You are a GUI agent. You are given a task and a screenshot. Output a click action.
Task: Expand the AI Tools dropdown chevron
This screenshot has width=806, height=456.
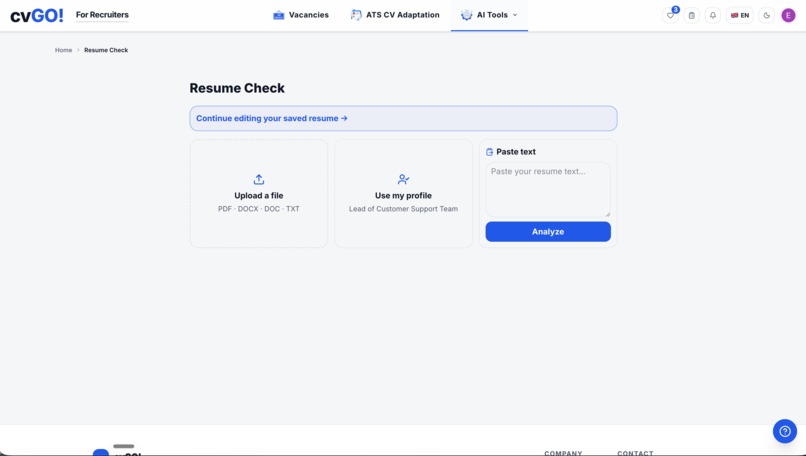[515, 15]
